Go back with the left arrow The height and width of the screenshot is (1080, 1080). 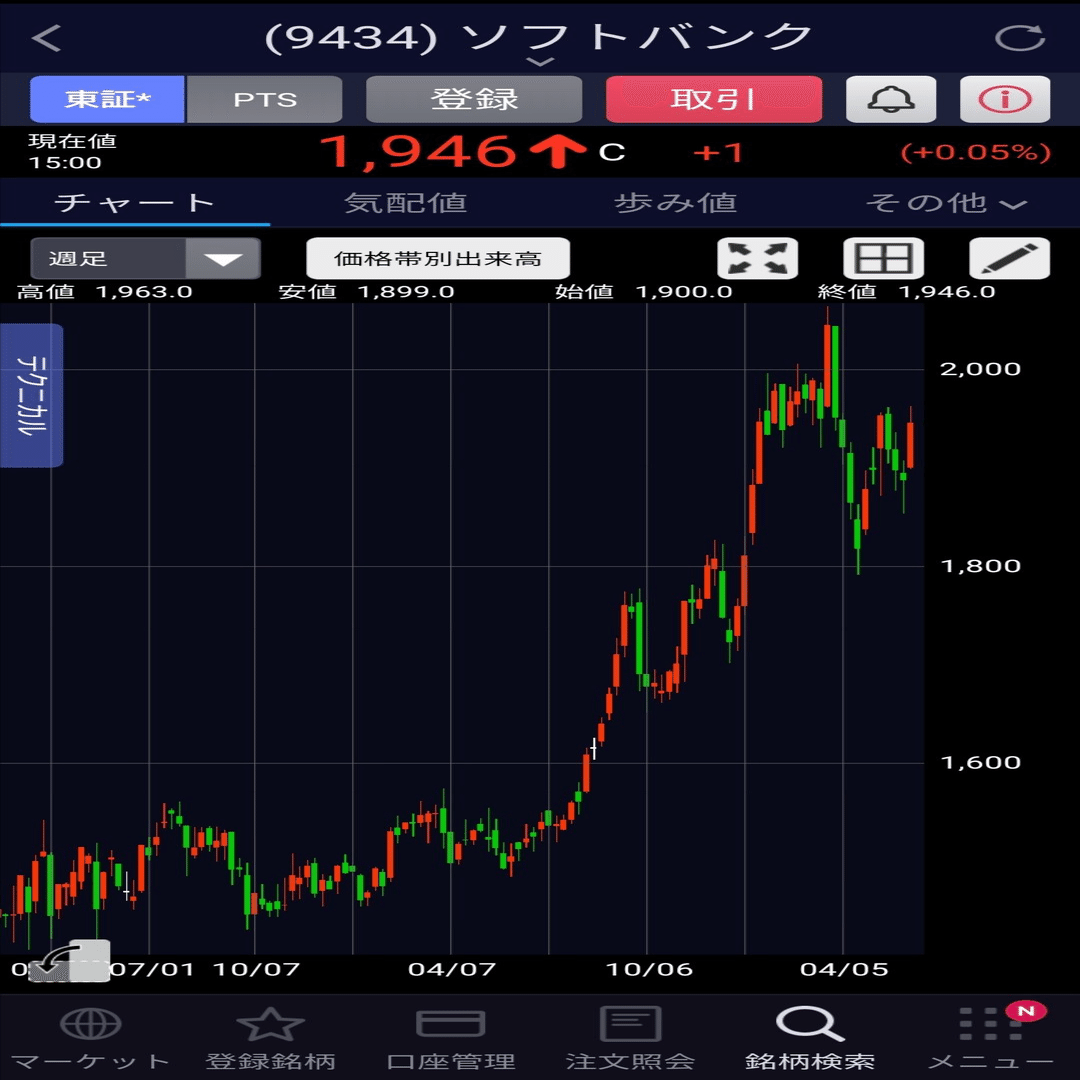pos(46,38)
